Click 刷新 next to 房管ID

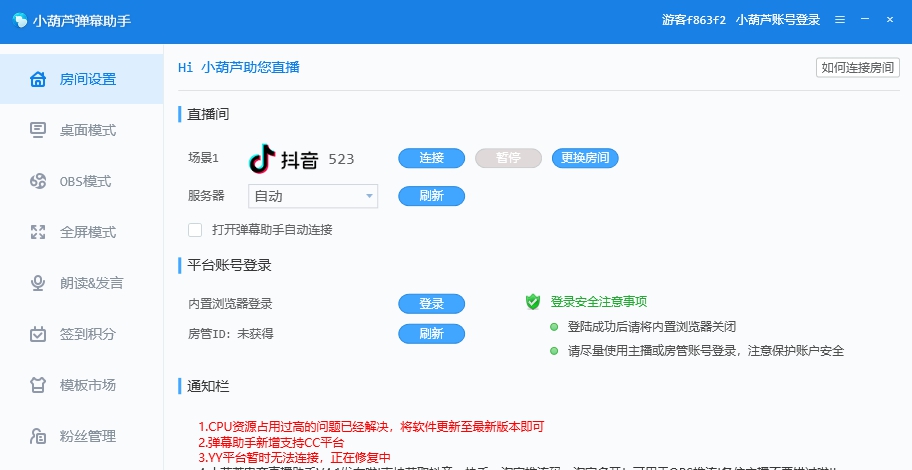click(x=432, y=334)
